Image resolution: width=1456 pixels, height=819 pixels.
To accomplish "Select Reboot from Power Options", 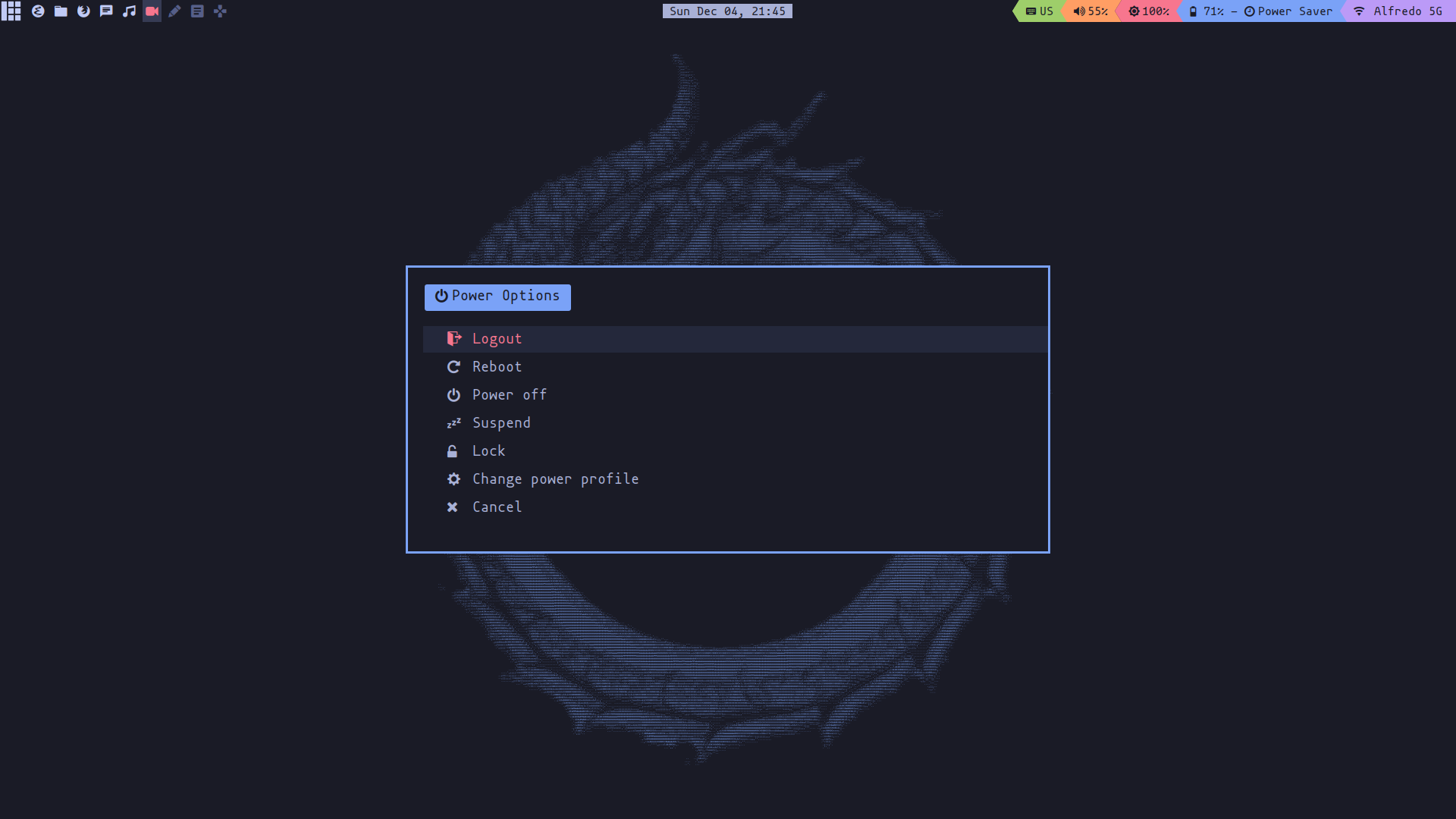I will pos(497,366).
